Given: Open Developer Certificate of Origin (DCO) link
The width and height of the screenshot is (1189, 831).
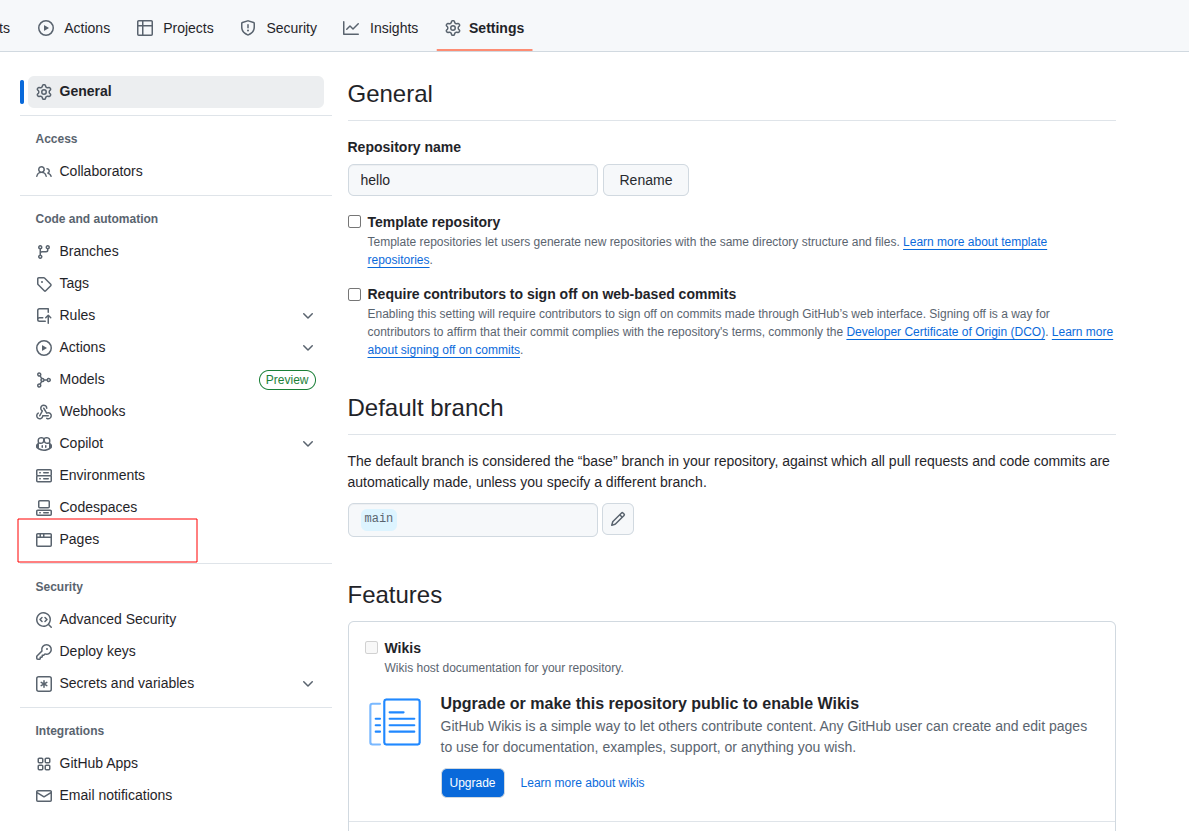Looking at the screenshot, I should [946, 332].
